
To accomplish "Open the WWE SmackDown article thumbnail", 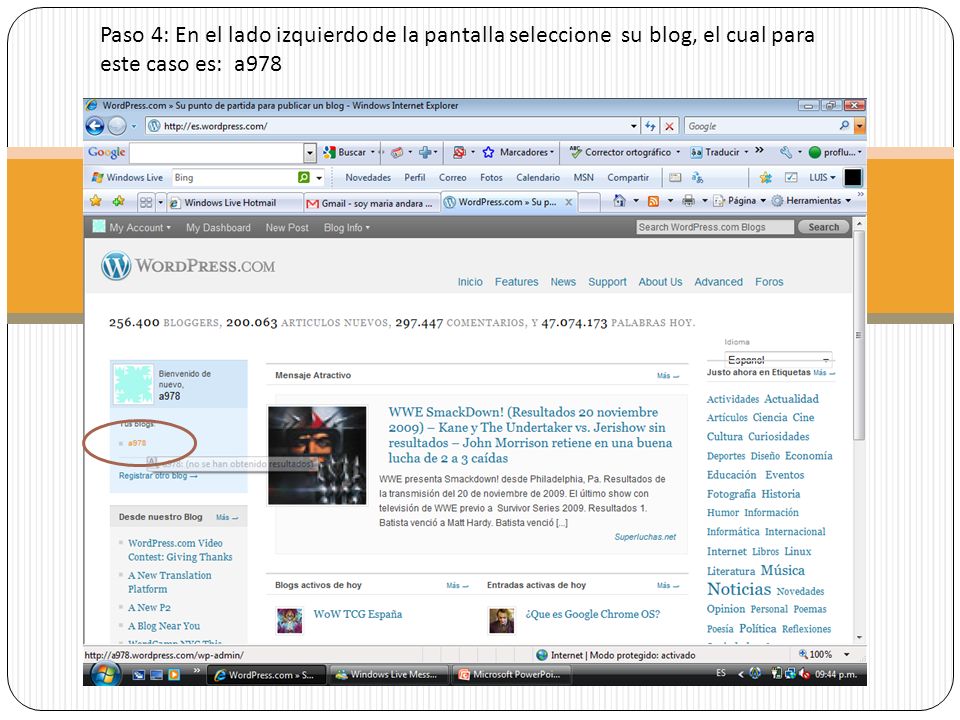I will 317,456.
